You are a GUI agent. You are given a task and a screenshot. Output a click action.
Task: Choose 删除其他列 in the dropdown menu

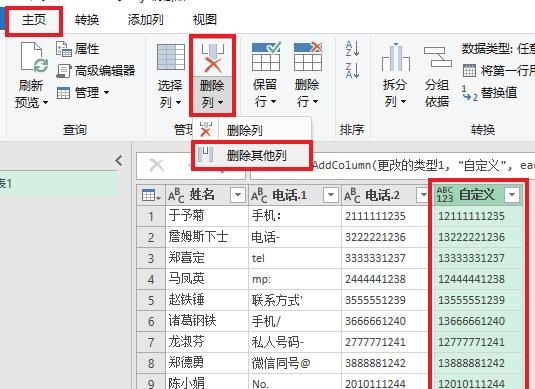tap(252, 156)
